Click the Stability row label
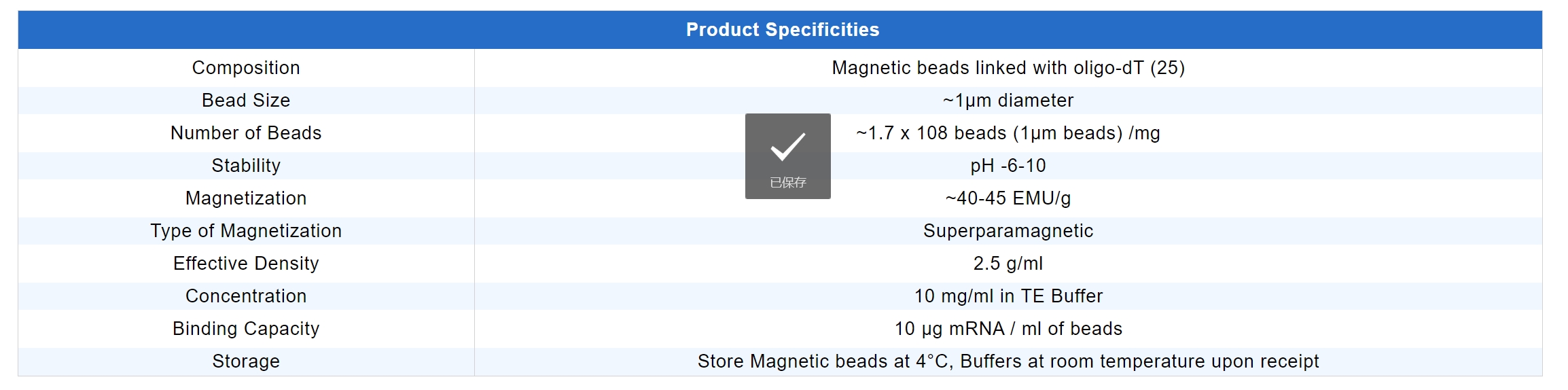Image resolution: width=1568 pixels, height=390 pixels. tap(246, 166)
